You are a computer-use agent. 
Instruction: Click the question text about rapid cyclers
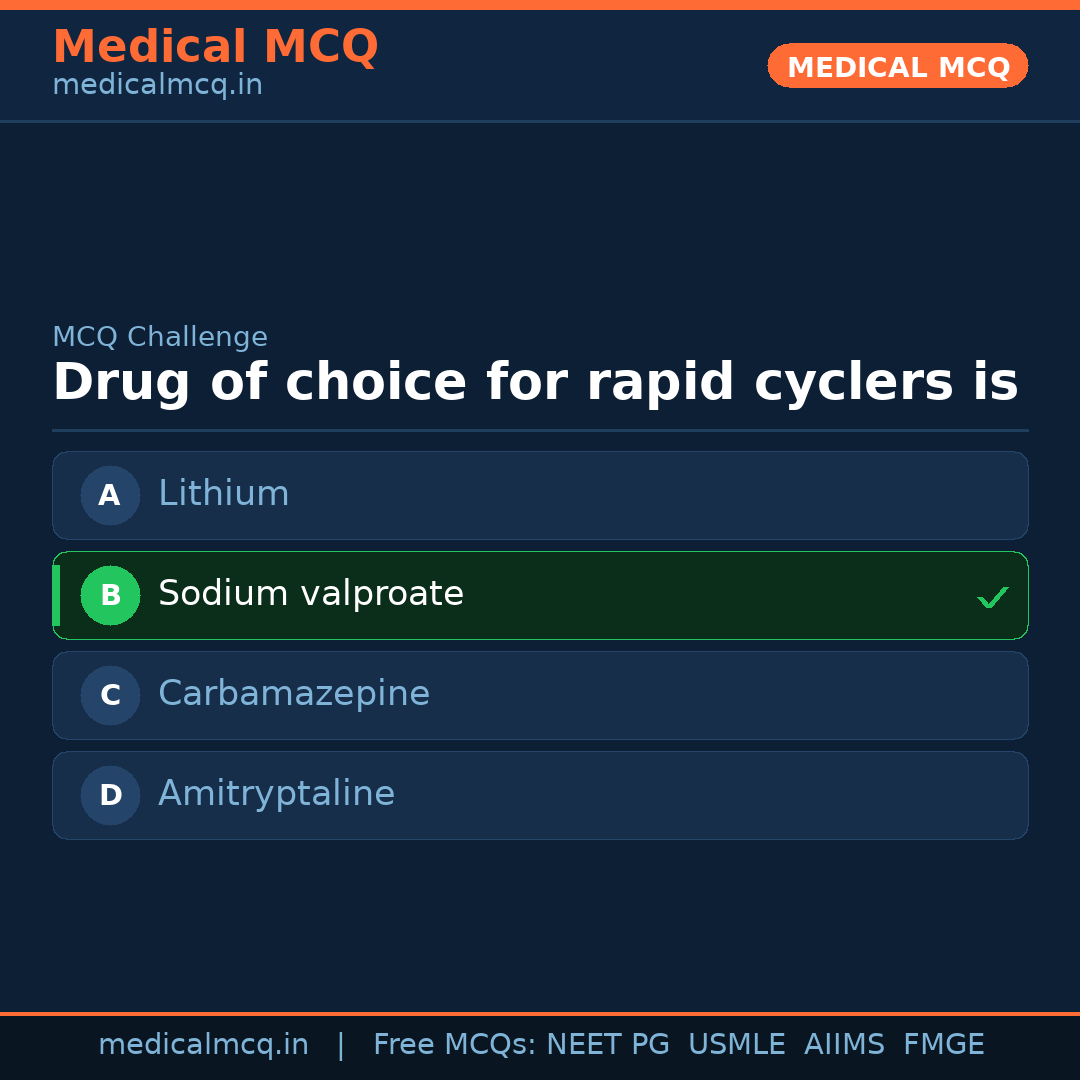pos(535,383)
